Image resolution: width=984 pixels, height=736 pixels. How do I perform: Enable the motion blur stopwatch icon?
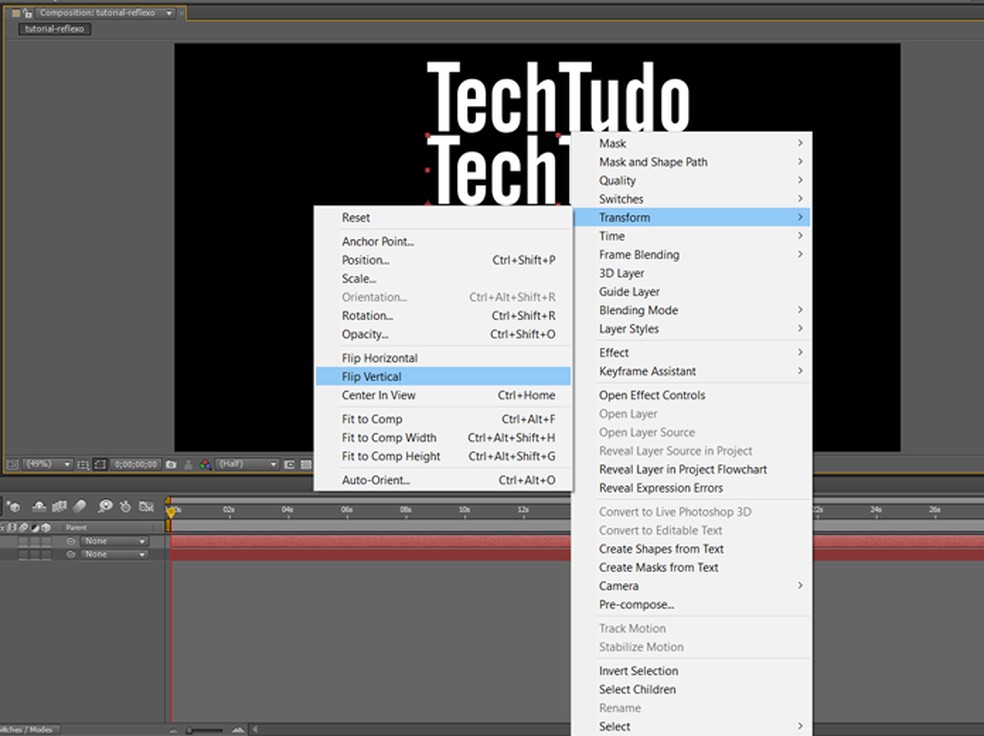pos(126,506)
